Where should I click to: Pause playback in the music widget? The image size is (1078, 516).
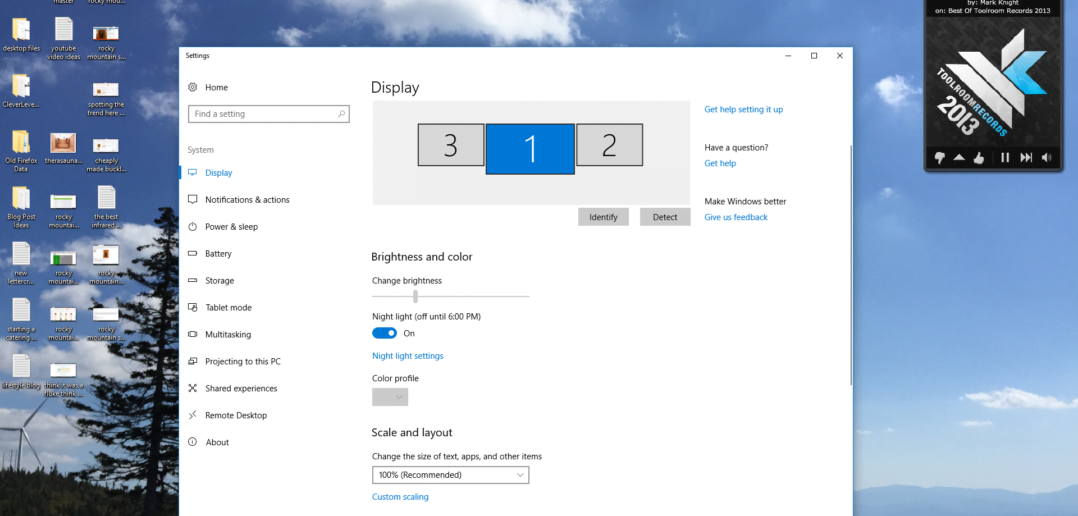1005,158
